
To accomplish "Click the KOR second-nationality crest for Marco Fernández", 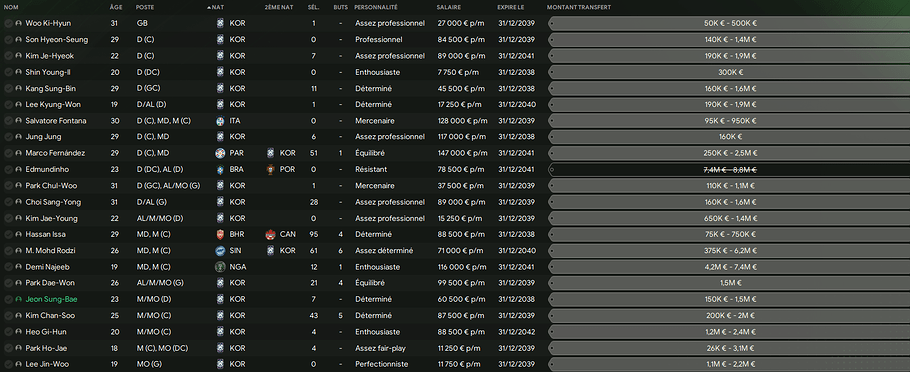I will 270,153.
